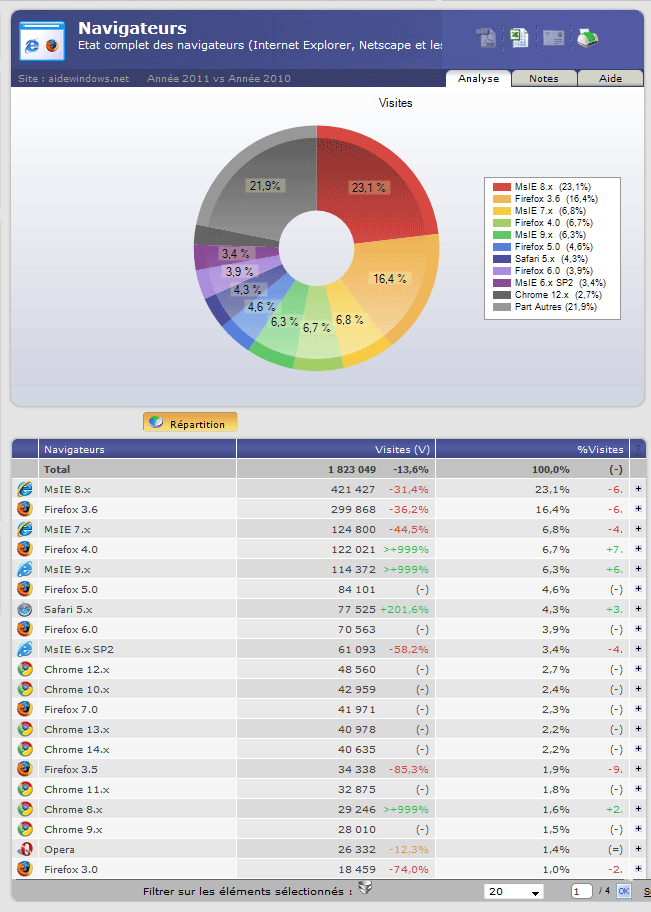The width and height of the screenshot is (651, 912).
Task: Click the Chrome 8.x browser icon
Action: click(x=24, y=809)
